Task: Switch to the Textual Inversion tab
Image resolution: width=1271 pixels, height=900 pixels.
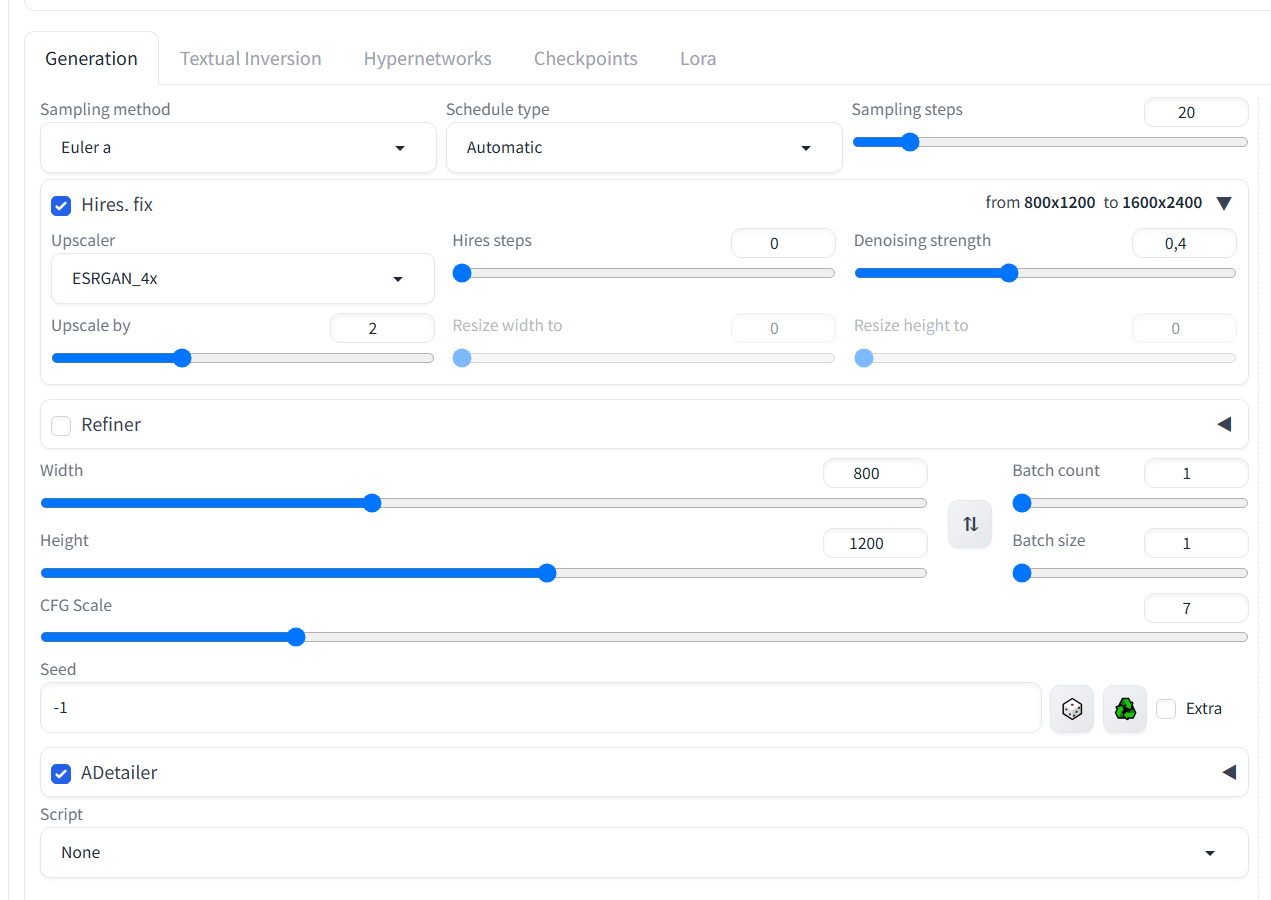Action: 250,59
